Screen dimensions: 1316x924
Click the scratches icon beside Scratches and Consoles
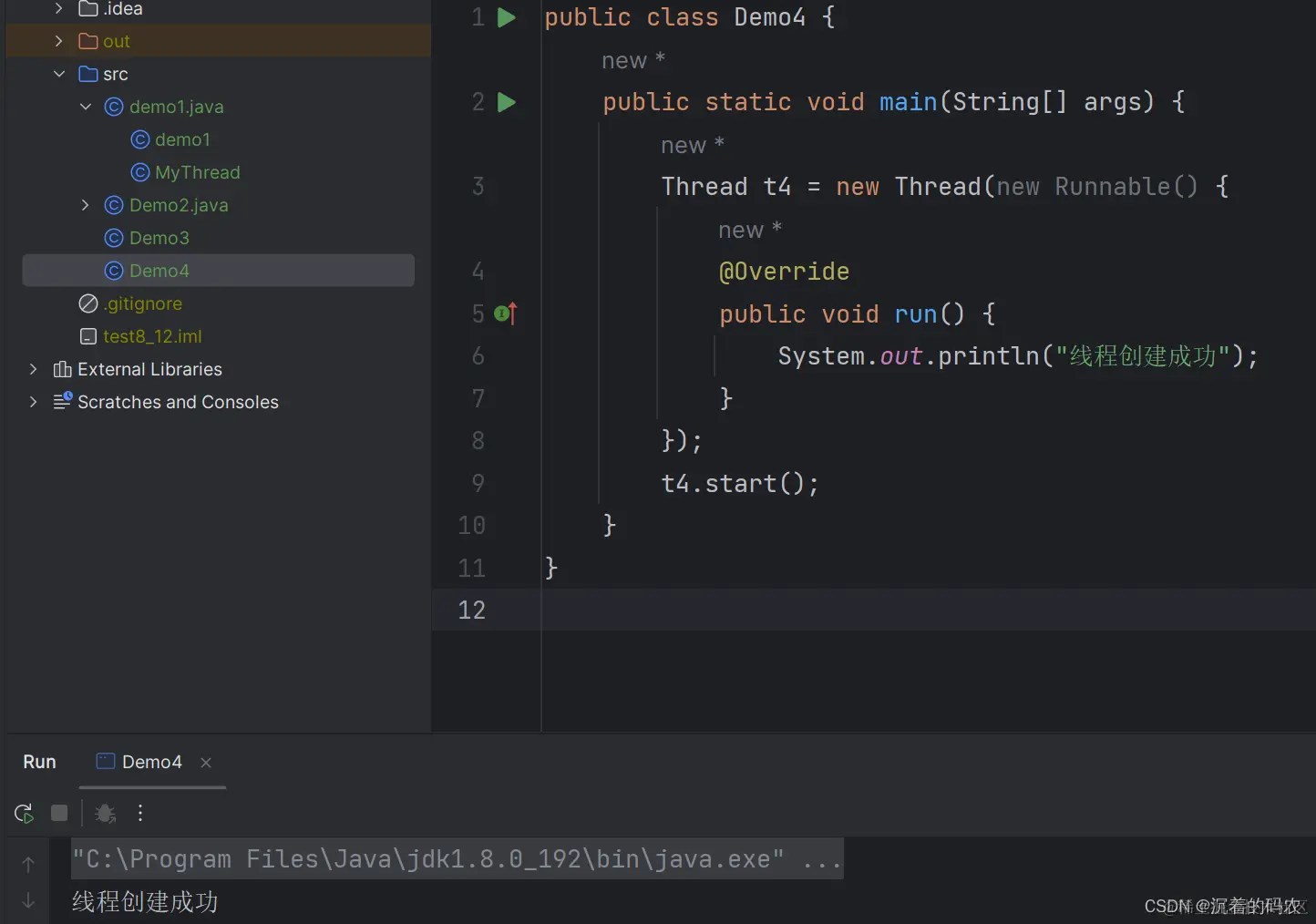[x=63, y=401]
